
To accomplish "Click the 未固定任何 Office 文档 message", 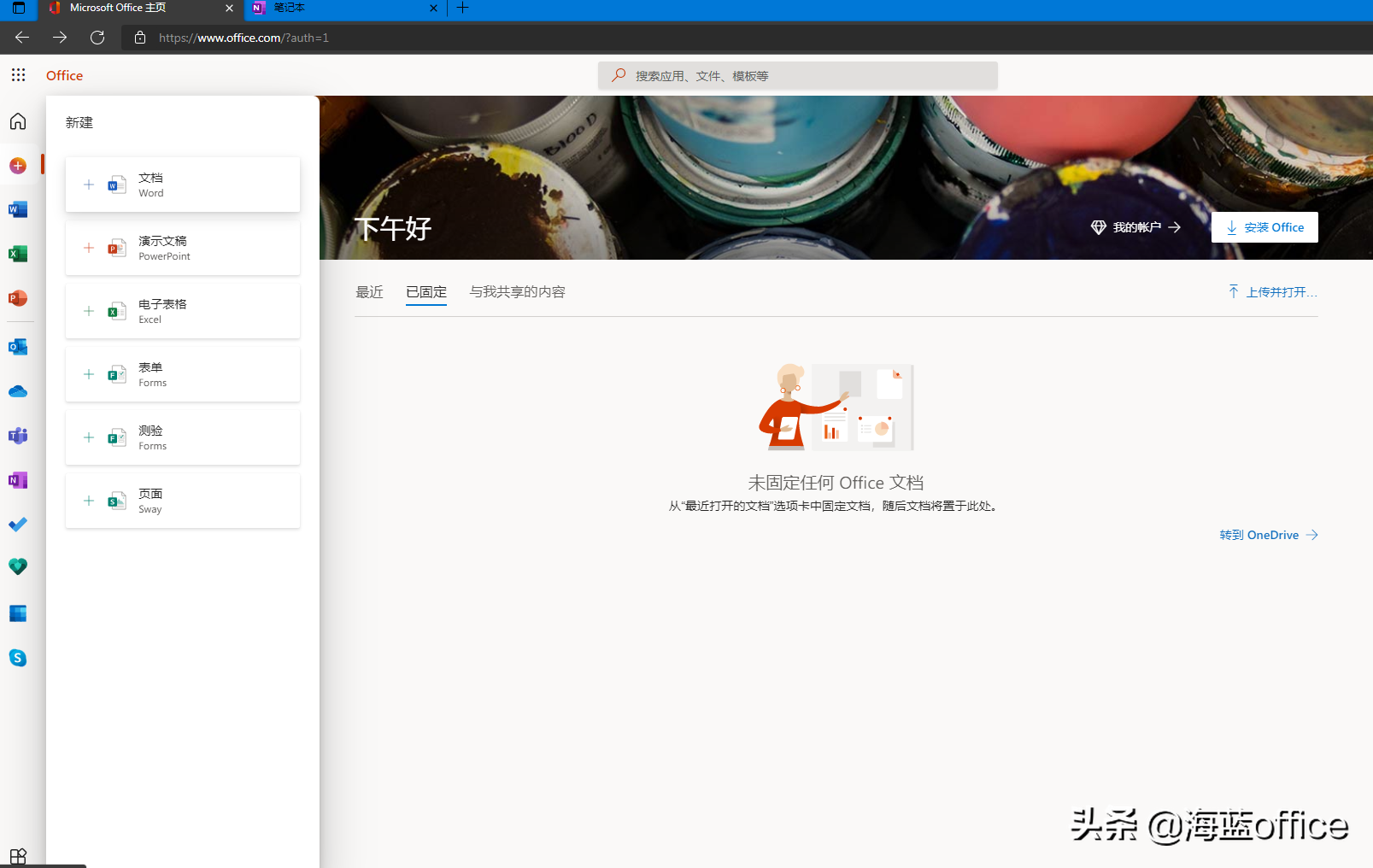I will coord(836,483).
